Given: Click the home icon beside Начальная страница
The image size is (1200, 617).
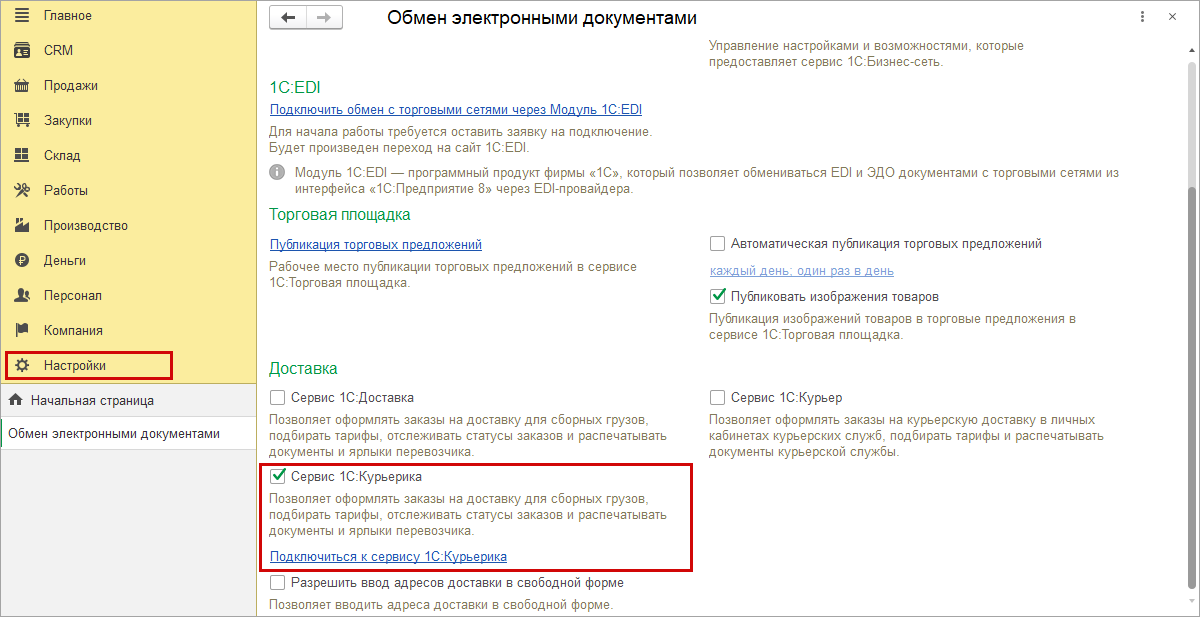Looking at the screenshot, I should click(x=15, y=400).
